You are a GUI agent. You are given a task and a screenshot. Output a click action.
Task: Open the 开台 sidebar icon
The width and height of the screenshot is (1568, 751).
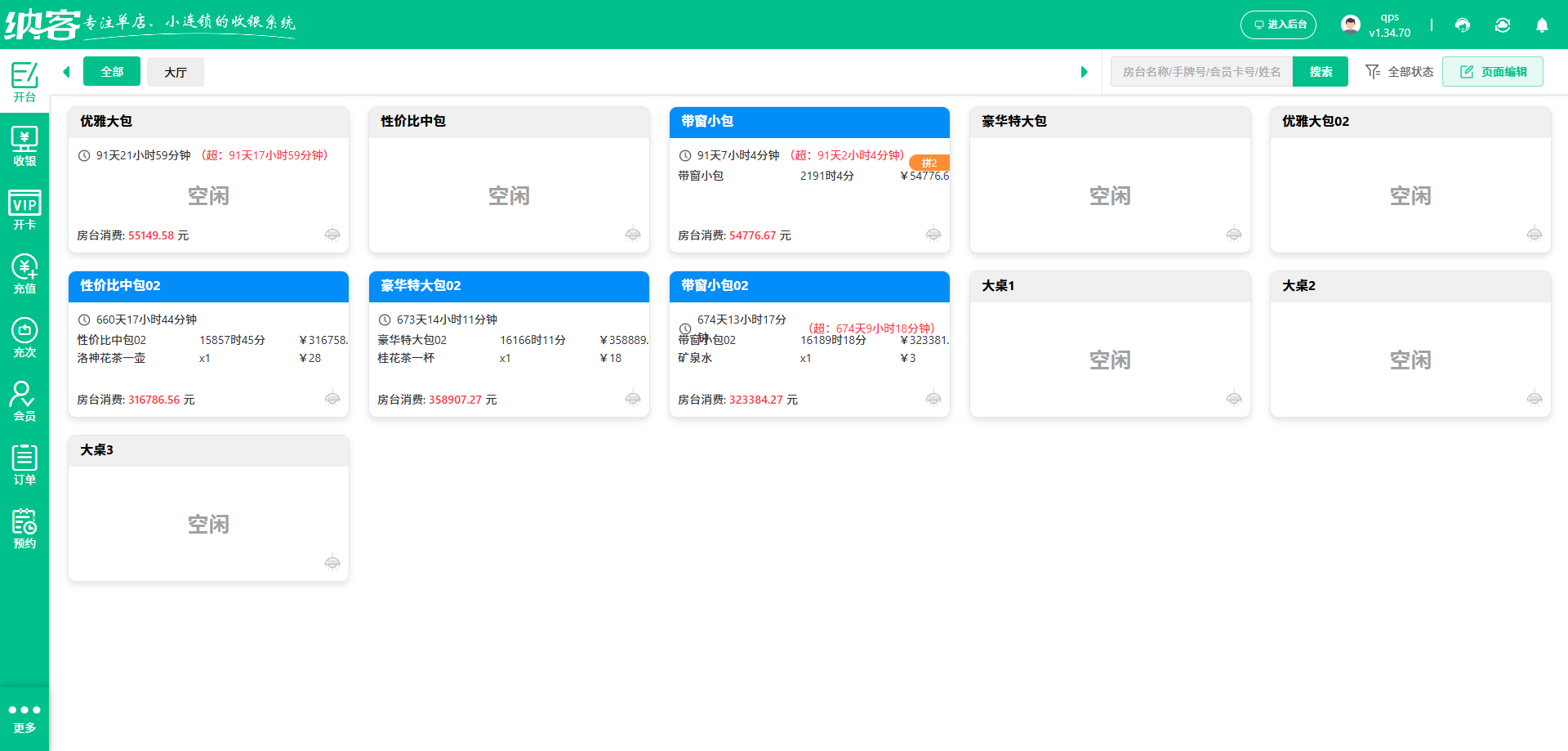click(x=24, y=82)
